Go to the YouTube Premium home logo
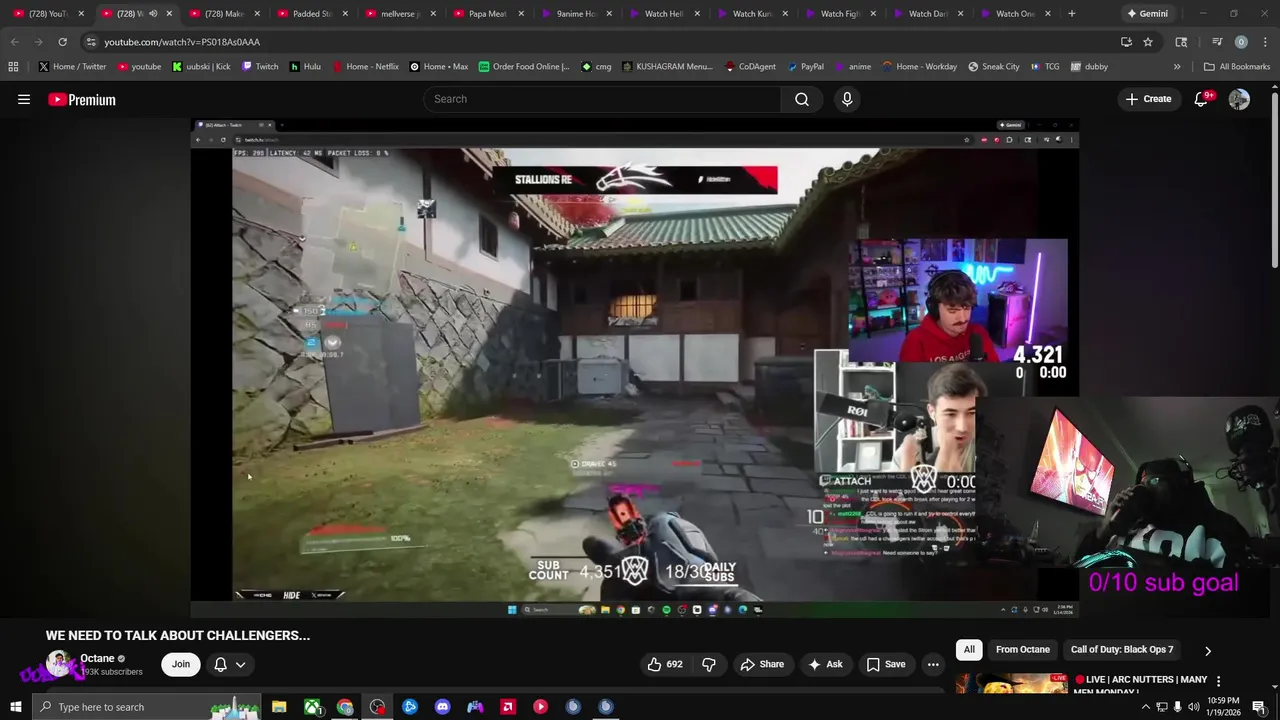The width and height of the screenshot is (1280, 720). click(82, 99)
